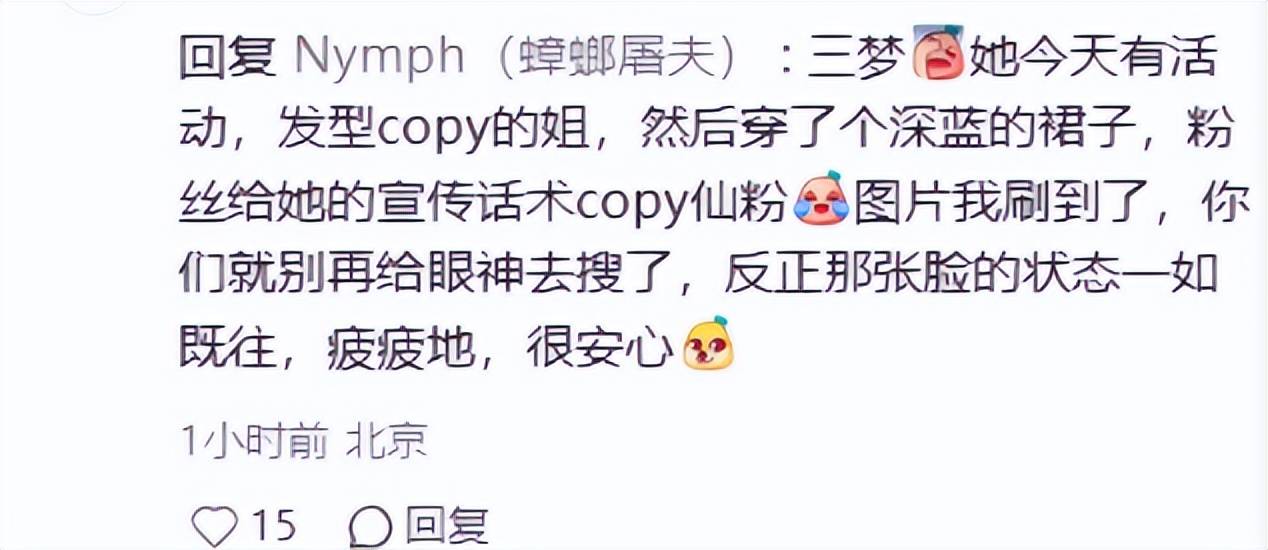The image size is (1268, 550).
Task: Click the crying emoji after 三梦
Action: pos(937,56)
